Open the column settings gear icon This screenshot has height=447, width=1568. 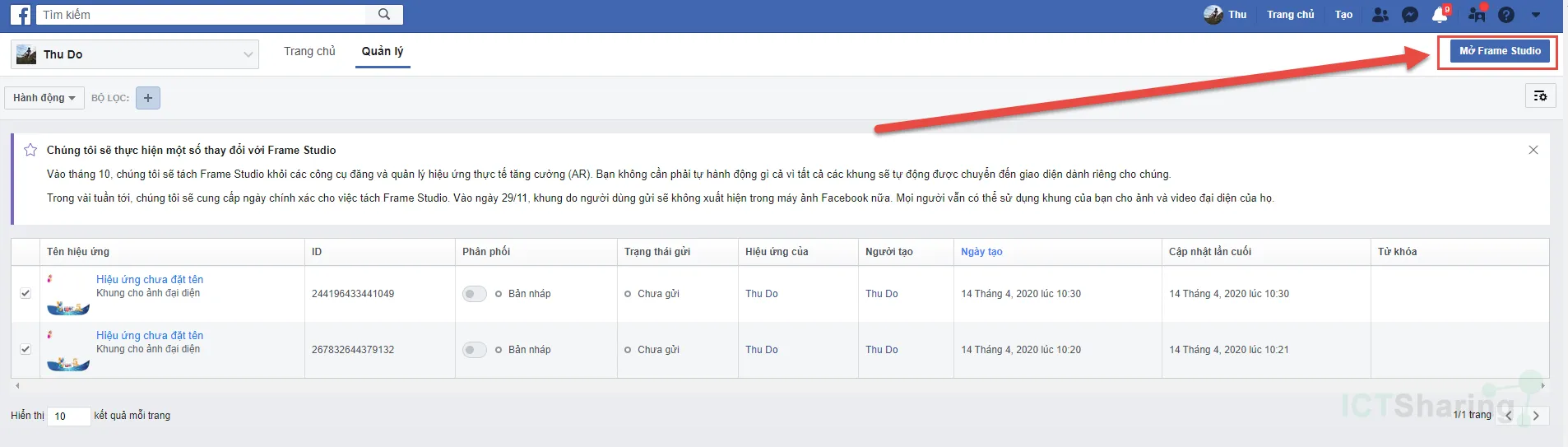pos(1540,96)
